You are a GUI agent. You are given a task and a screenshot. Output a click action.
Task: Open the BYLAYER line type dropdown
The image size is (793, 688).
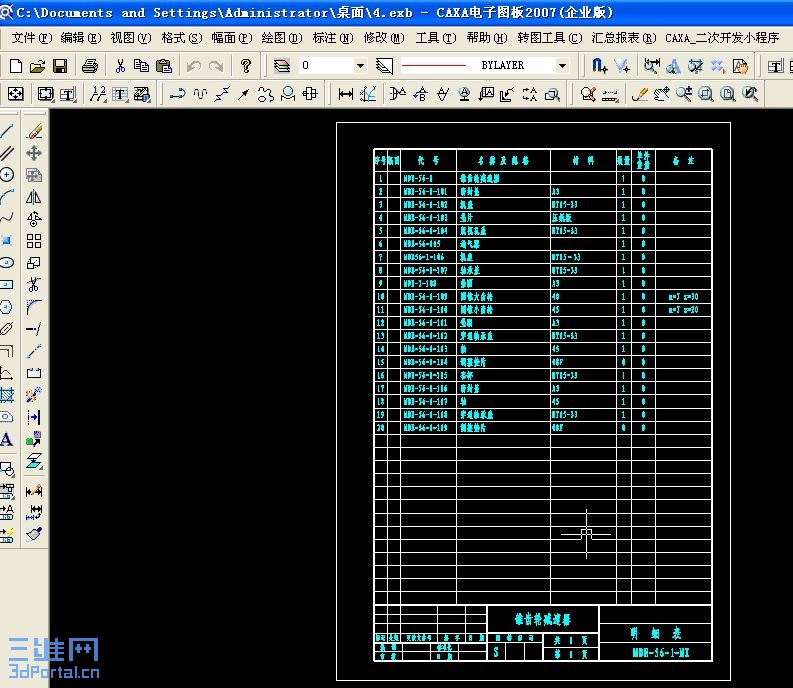(x=562, y=65)
